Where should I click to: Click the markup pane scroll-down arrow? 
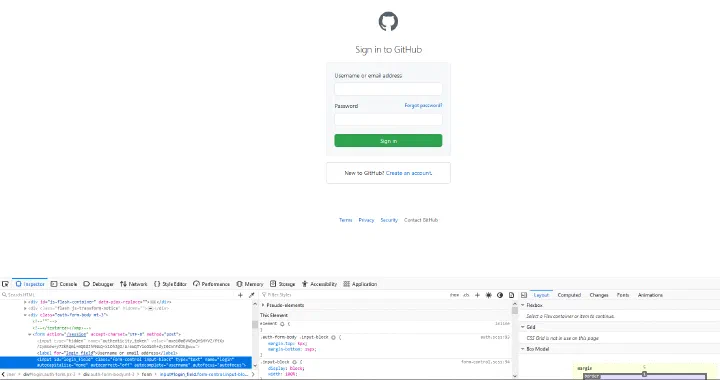(x=255, y=366)
